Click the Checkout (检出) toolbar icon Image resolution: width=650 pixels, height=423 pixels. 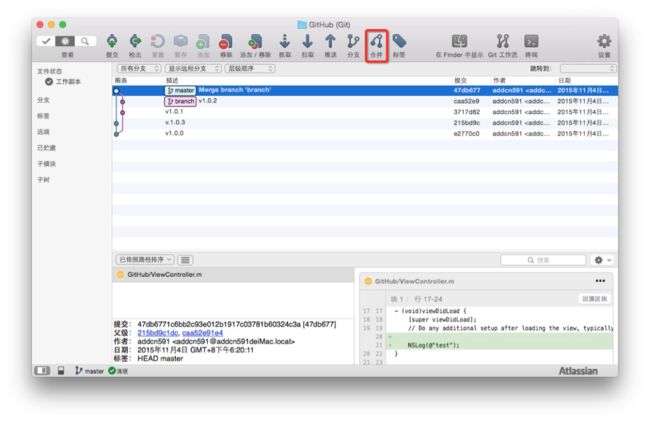(135, 41)
